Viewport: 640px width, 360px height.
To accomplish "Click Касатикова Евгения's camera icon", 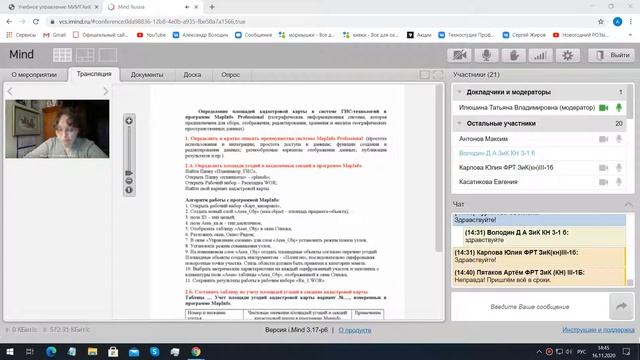I will tap(604, 182).
